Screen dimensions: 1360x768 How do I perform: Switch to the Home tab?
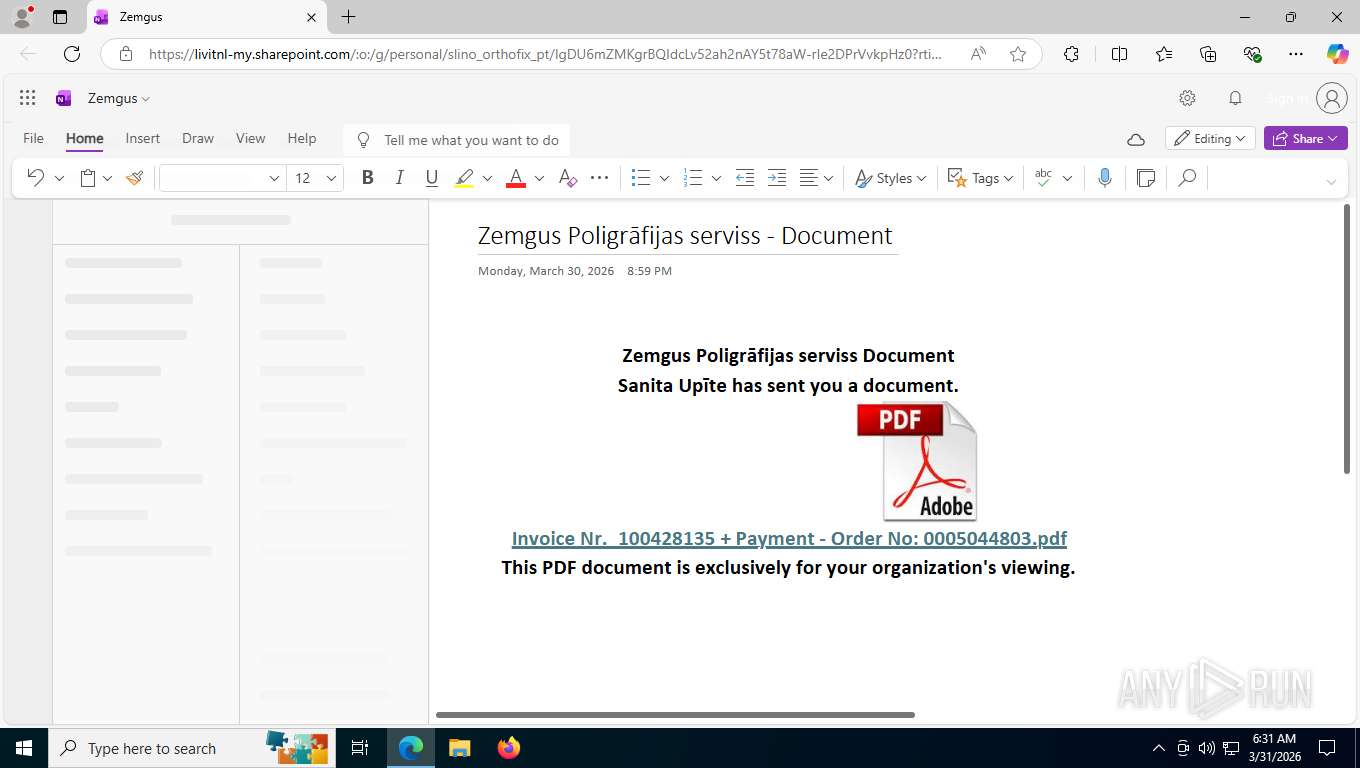click(x=85, y=138)
